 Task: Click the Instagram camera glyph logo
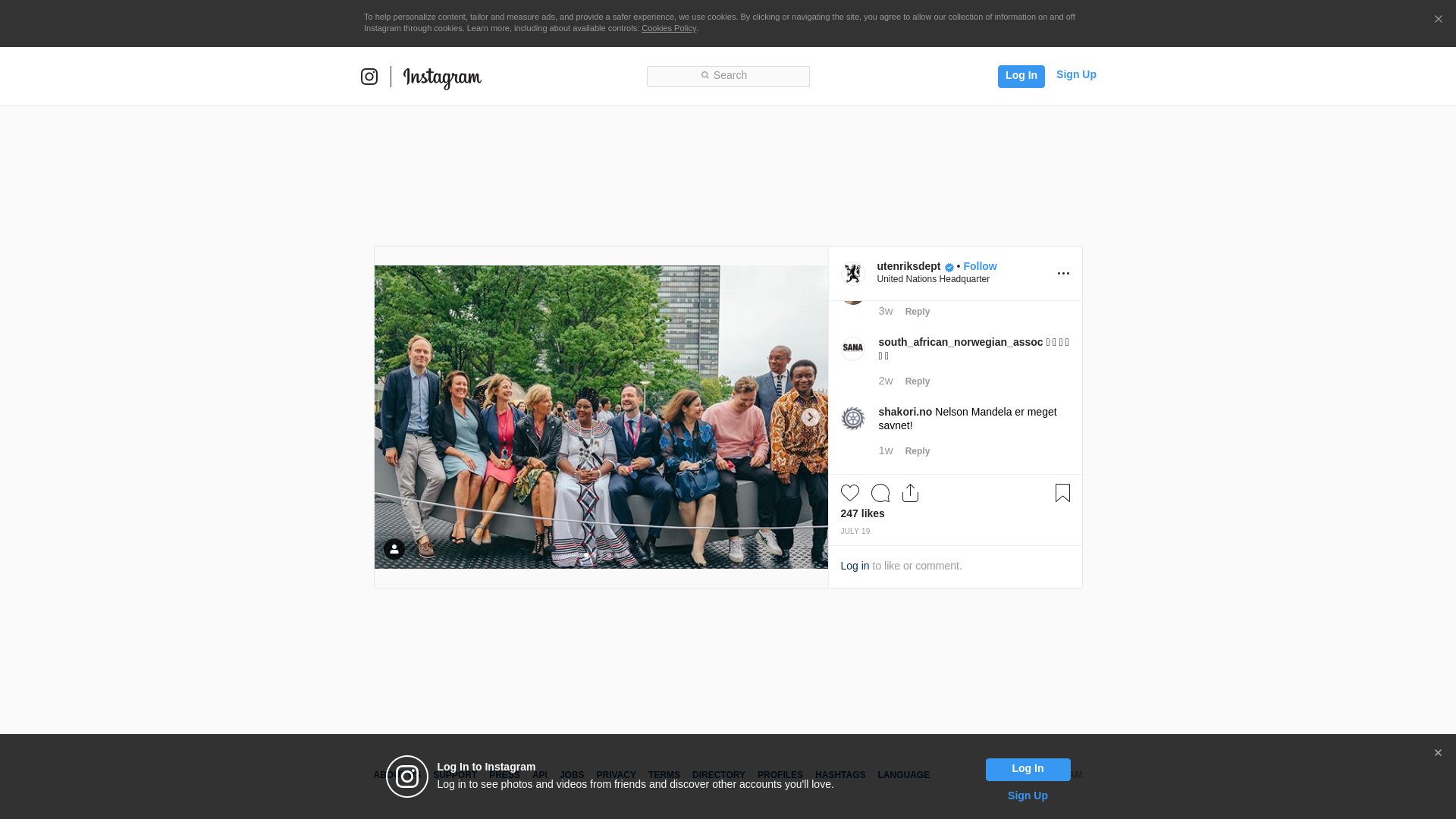(369, 77)
